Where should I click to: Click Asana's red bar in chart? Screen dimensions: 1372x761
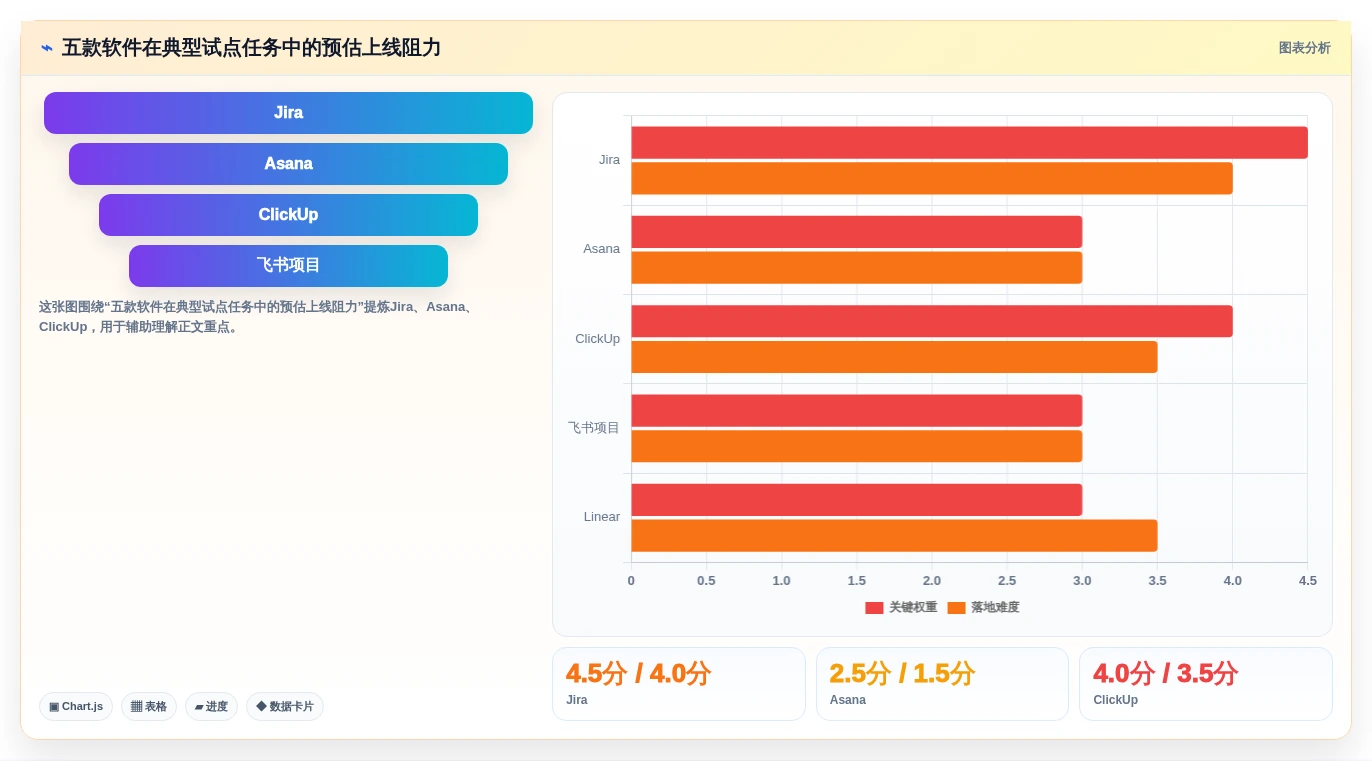pyautogui.click(x=857, y=232)
